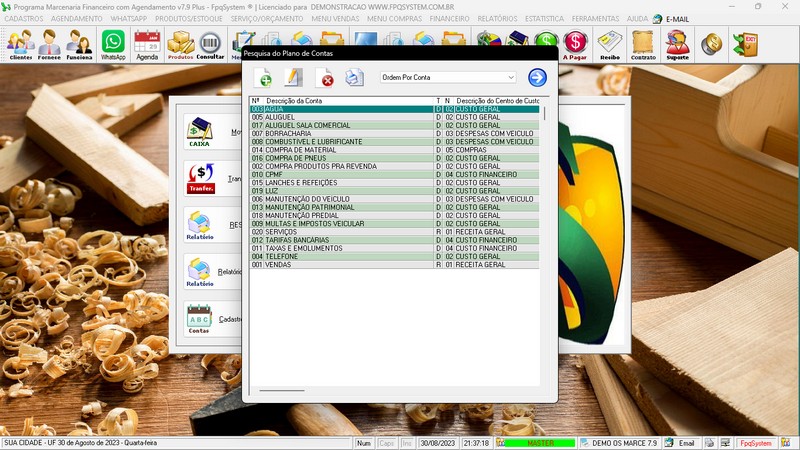Delete the account with the red X icon
This screenshot has height=450, width=800.
[x=324, y=78]
